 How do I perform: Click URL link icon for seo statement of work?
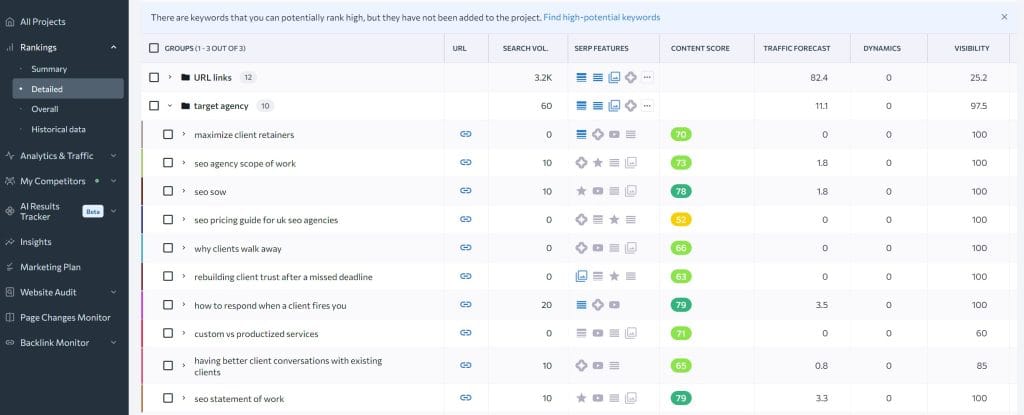point(465,398)
